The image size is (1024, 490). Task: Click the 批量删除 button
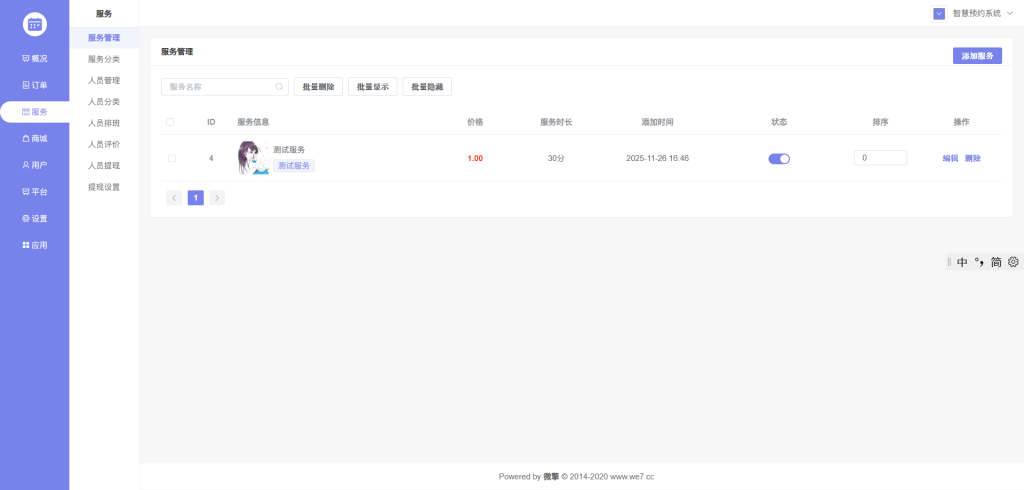tap(318, 87)
